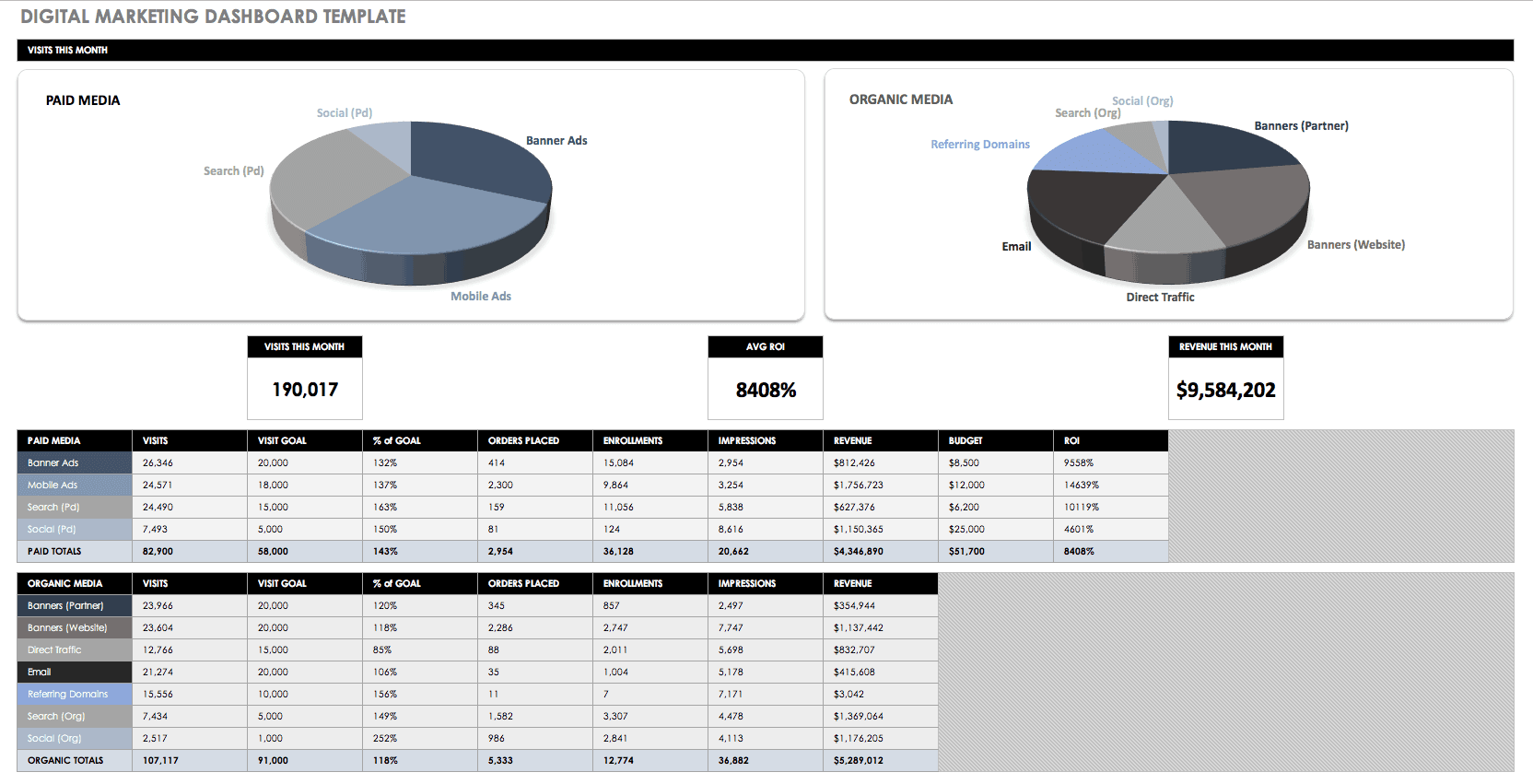Select the Direct Traffic row label cell
This screenshot has height=784, width=1533.
(x=75, y=650)
